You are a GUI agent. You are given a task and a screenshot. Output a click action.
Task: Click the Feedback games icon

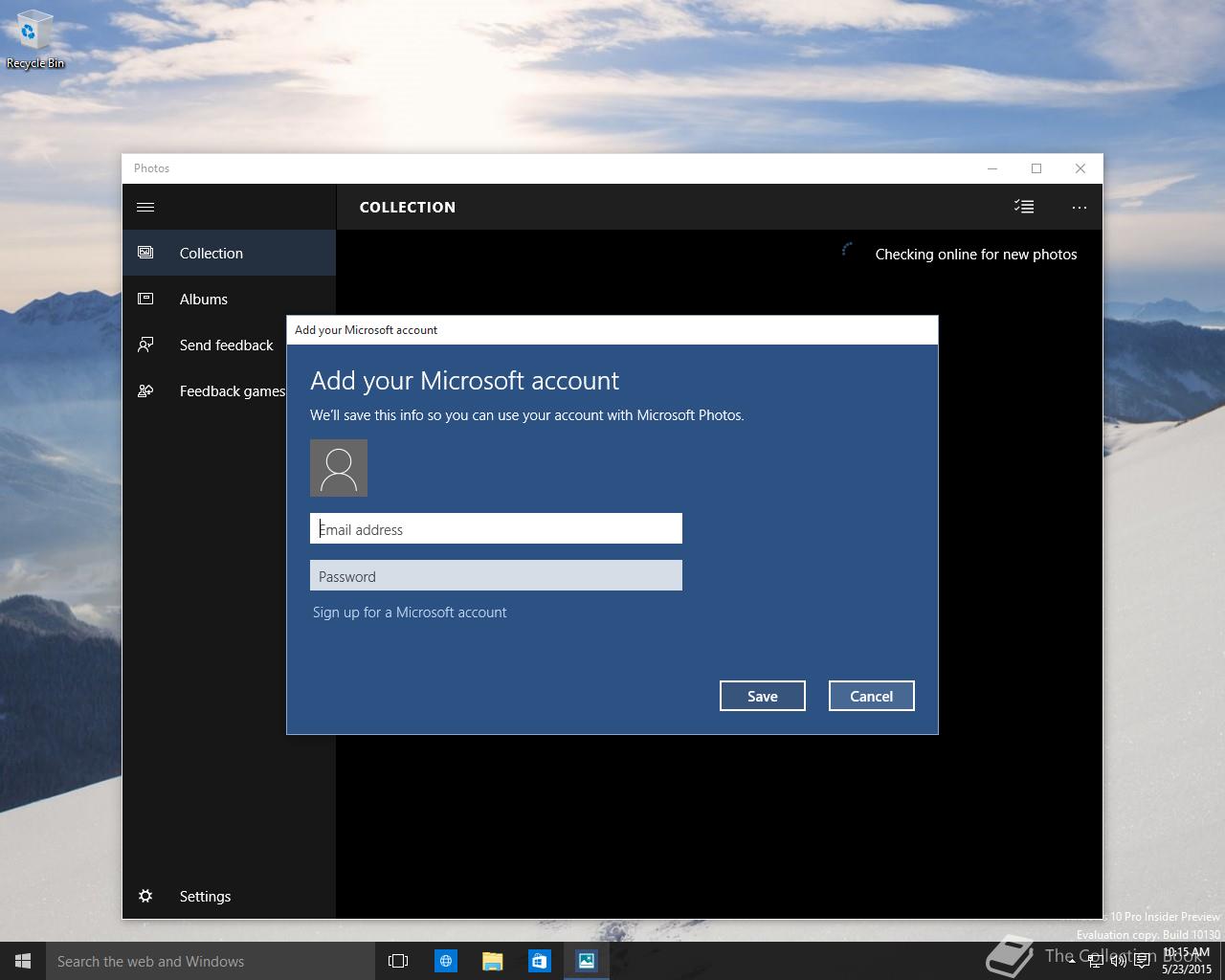(145, 390)
